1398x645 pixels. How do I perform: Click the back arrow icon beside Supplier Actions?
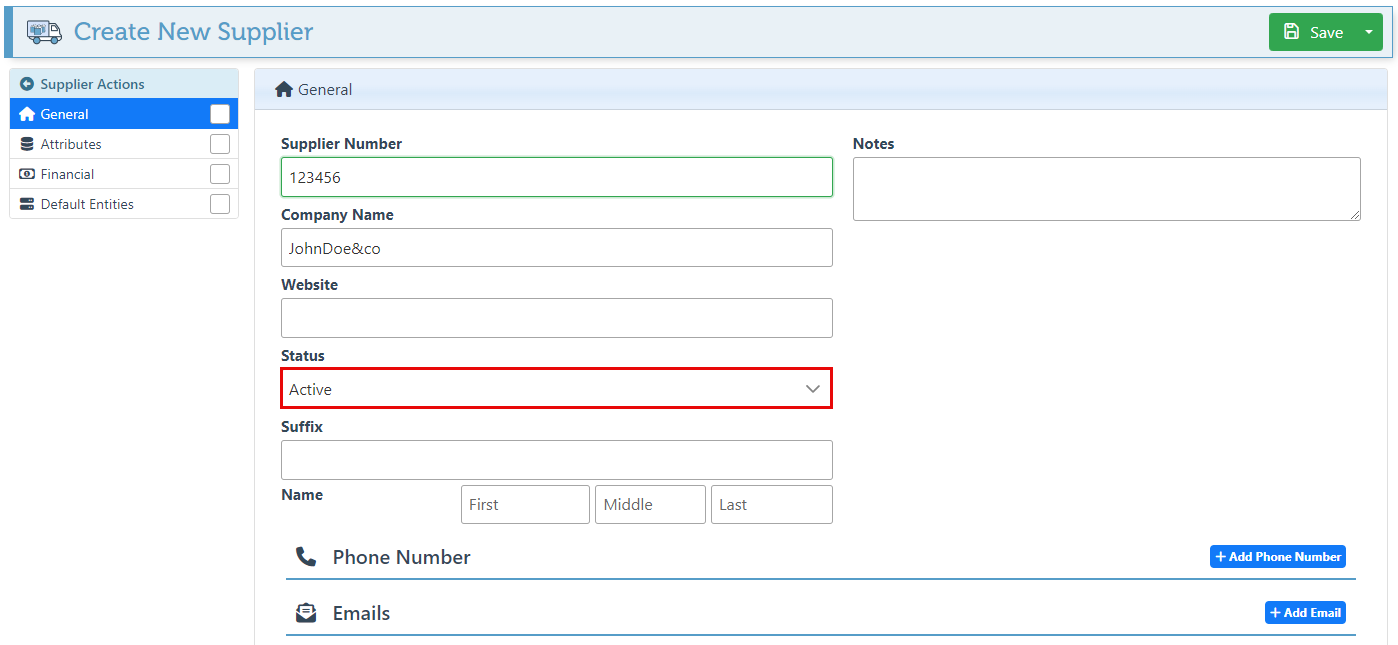click(27, 84)
